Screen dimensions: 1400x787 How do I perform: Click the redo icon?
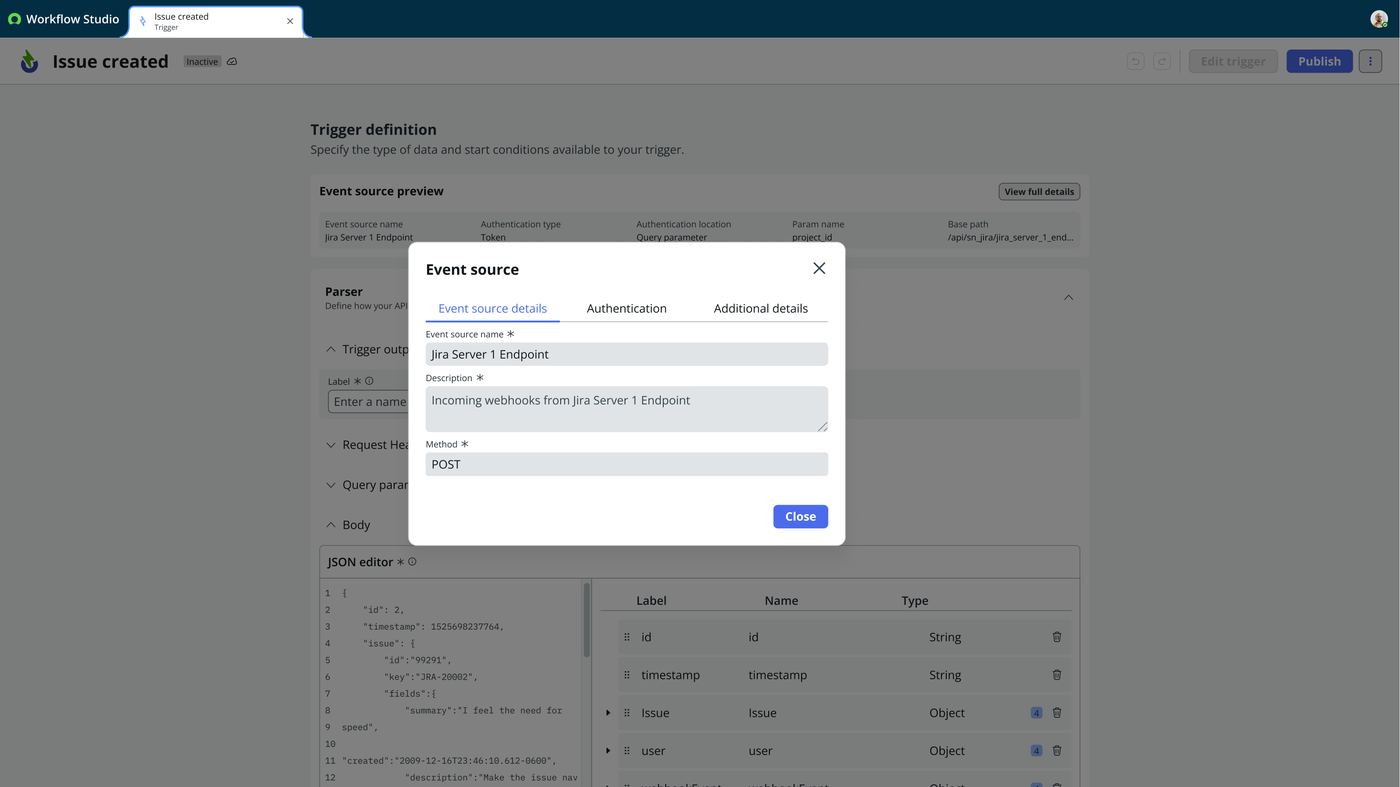[1161, 61]
